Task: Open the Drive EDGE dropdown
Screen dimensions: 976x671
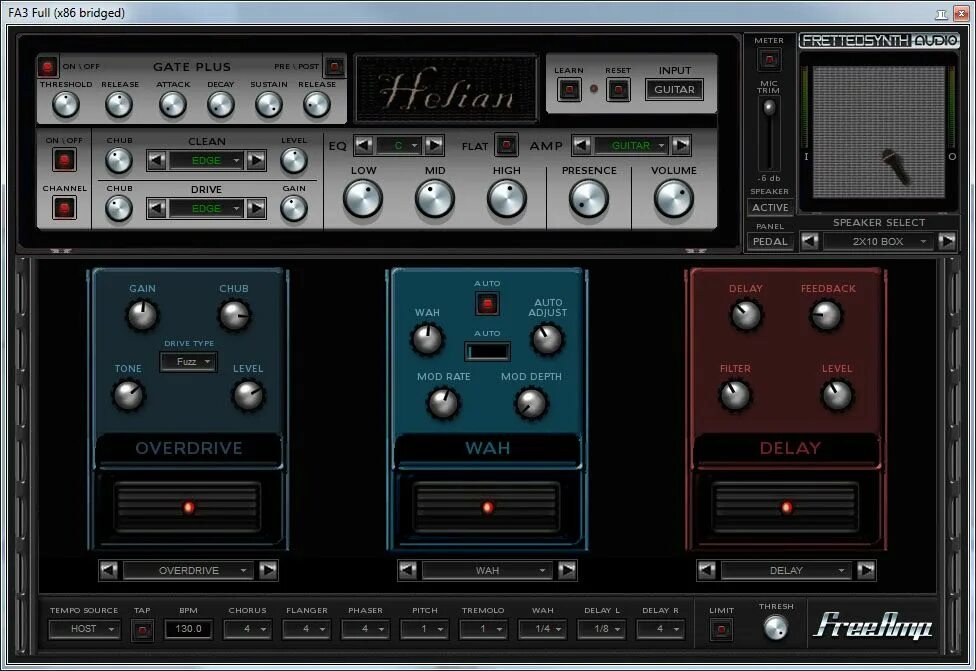Action: coord(207,208)
